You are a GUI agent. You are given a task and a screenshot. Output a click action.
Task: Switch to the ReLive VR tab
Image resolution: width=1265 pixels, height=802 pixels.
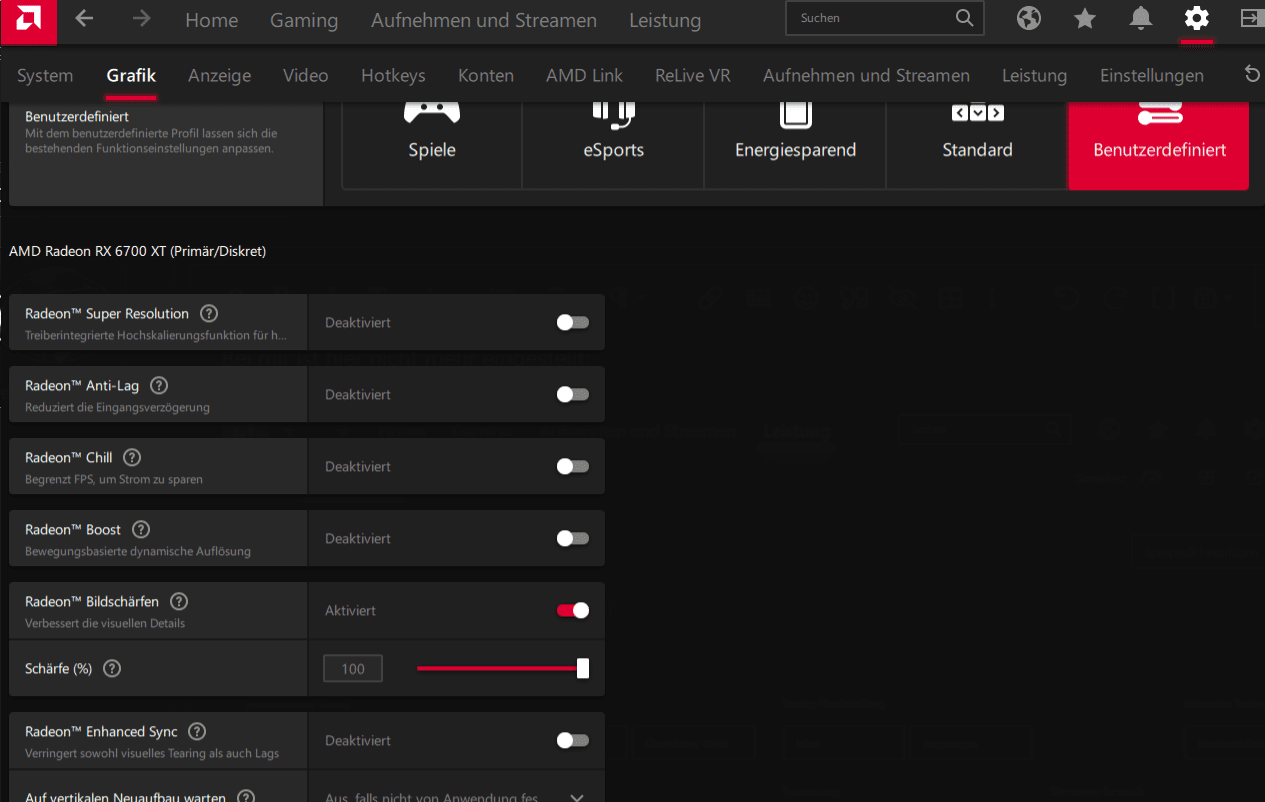tap(693, 75)
